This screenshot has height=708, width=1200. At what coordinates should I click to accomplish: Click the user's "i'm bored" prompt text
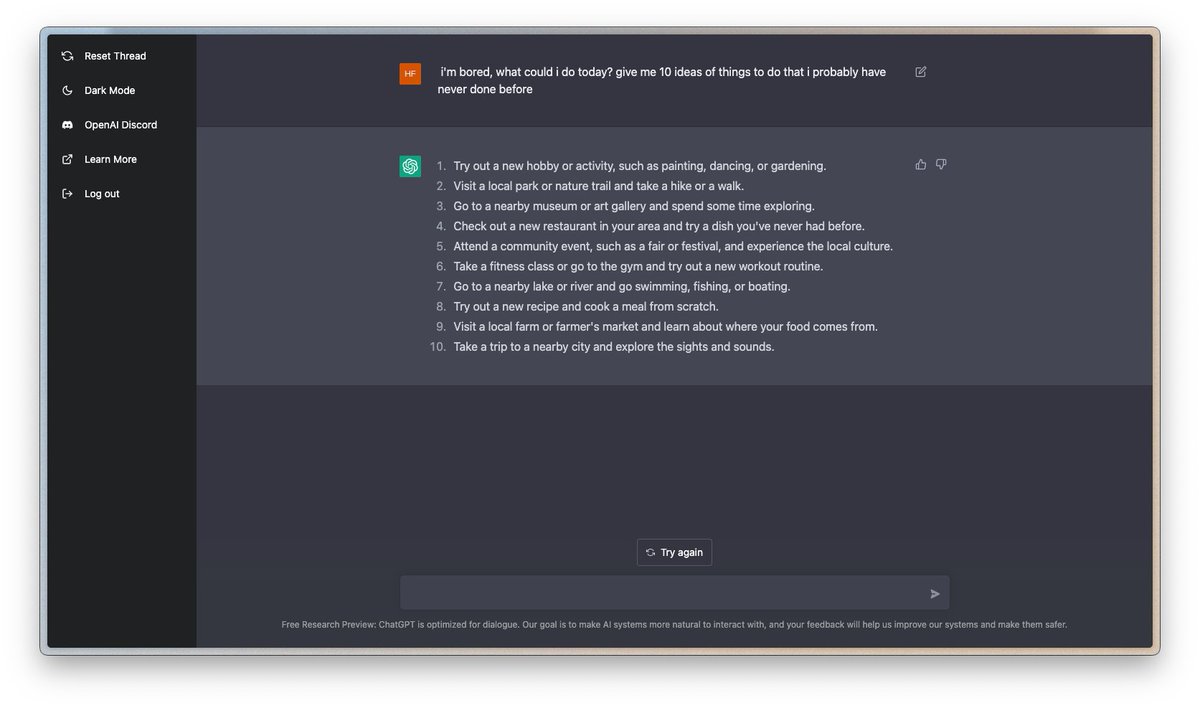661,80
